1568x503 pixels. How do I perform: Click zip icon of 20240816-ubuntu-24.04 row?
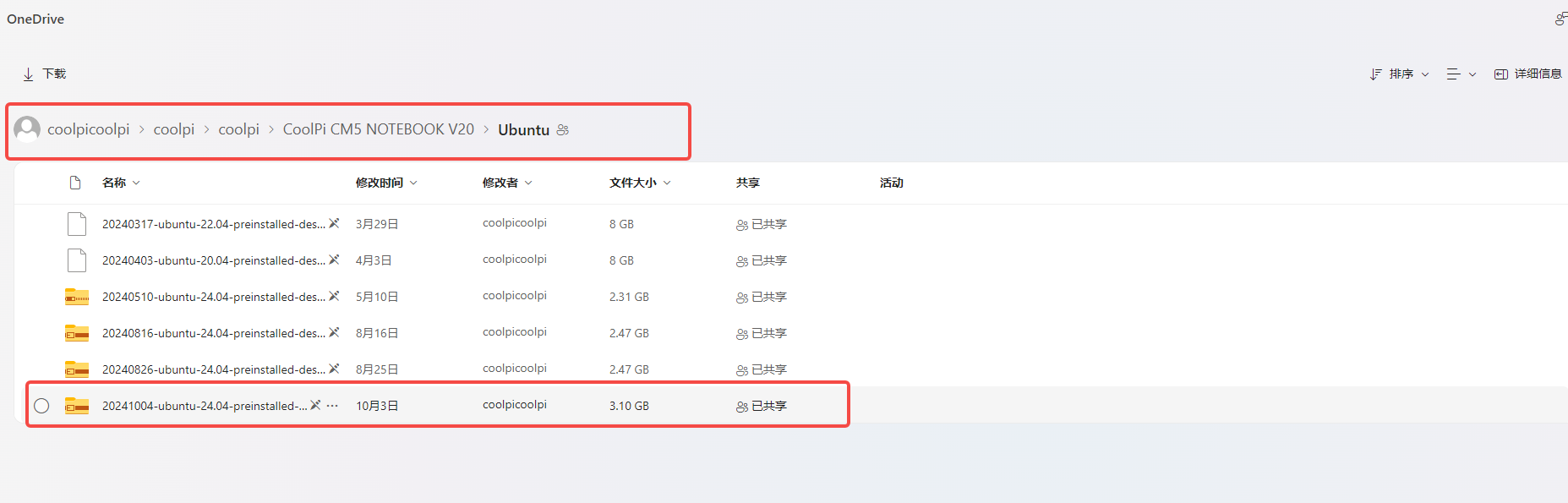77,333
